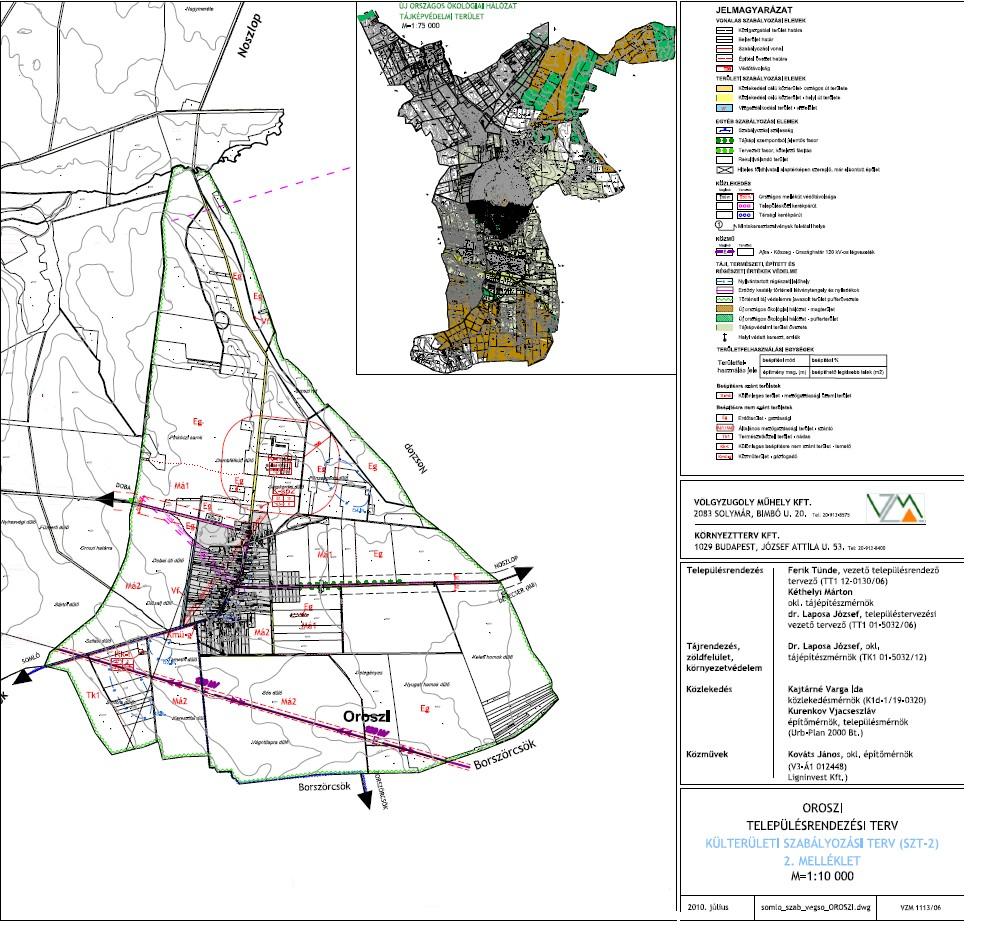Click the red protection distance legend symbol

click(725, 69)
